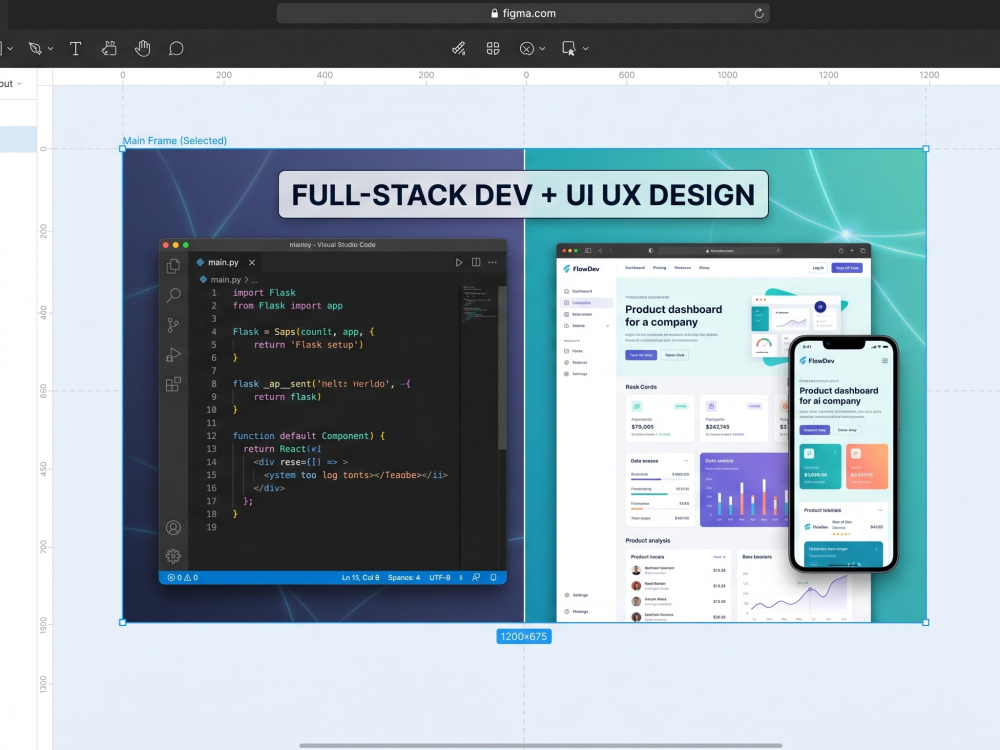The width and height of the screenshot is (1000, 750).
Task: Click the sidebar toggle in mockup browser toolbar
Action: [588, 251]
